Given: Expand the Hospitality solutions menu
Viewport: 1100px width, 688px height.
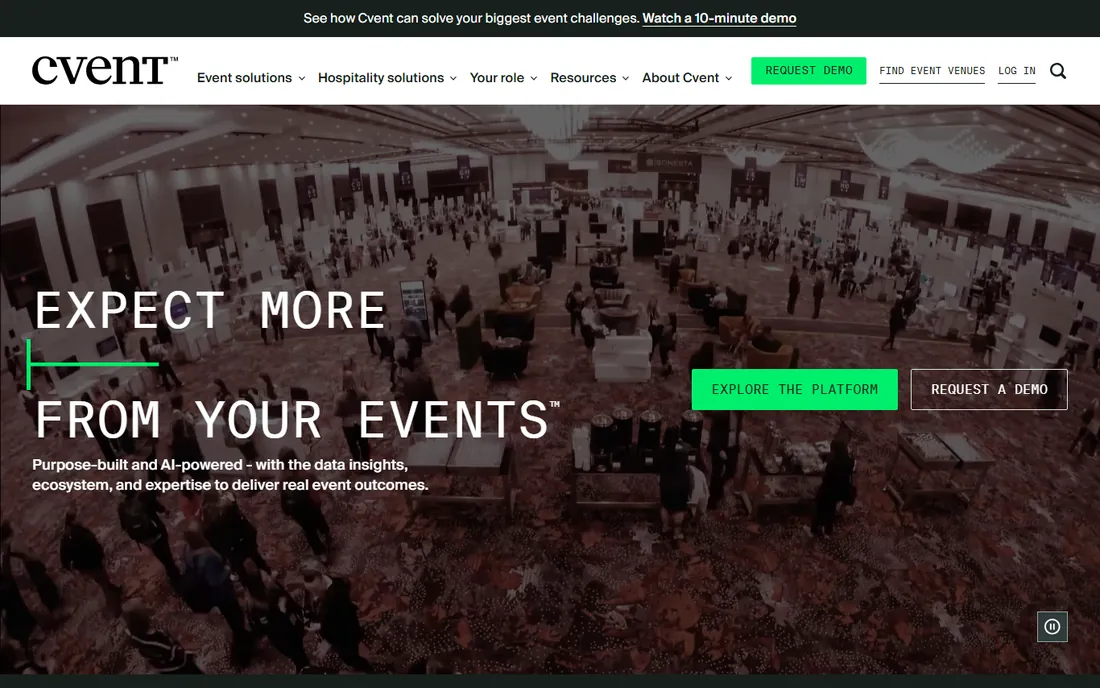Looking at the screenshot, I should pos(387,78).
